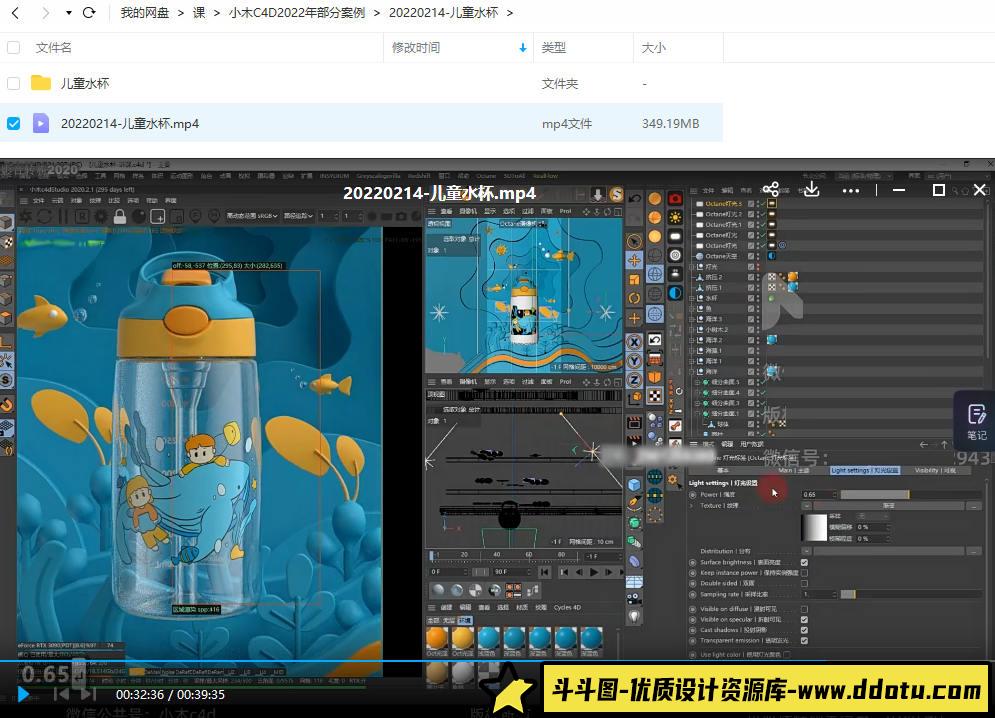Viewport: 995px width, 718px height.
Task: Click the 349.19MB size cell
Action: (x=670, y=123)
